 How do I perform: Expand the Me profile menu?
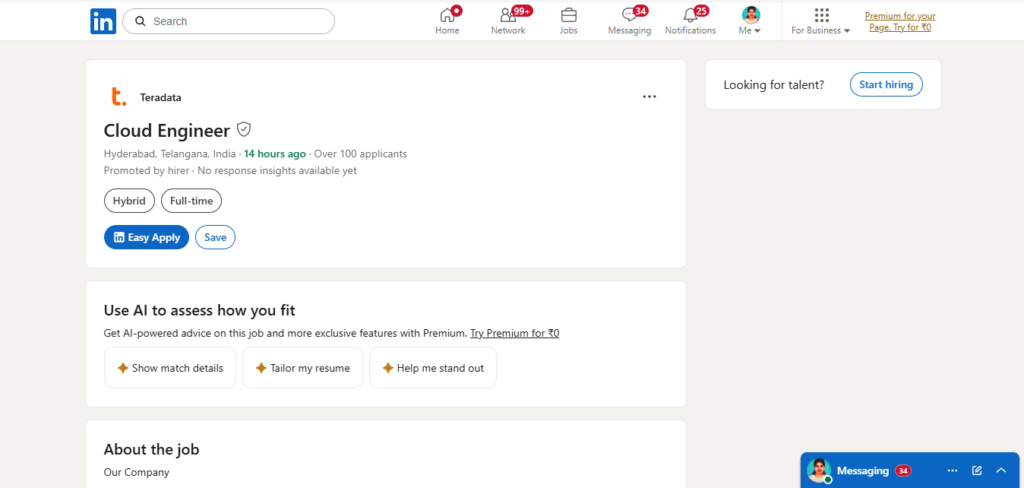pyautogui.click(x=750, y=21)
